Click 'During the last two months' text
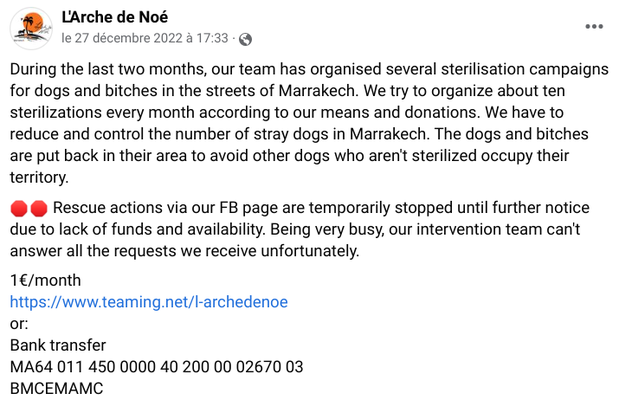The height and width of the screenshot is (400, 619). 107,69
